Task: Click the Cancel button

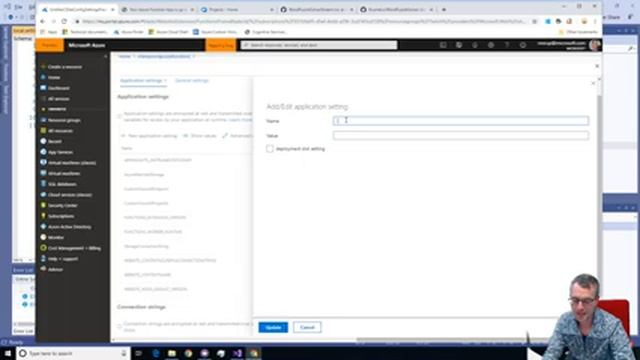Action: point(307,327)
